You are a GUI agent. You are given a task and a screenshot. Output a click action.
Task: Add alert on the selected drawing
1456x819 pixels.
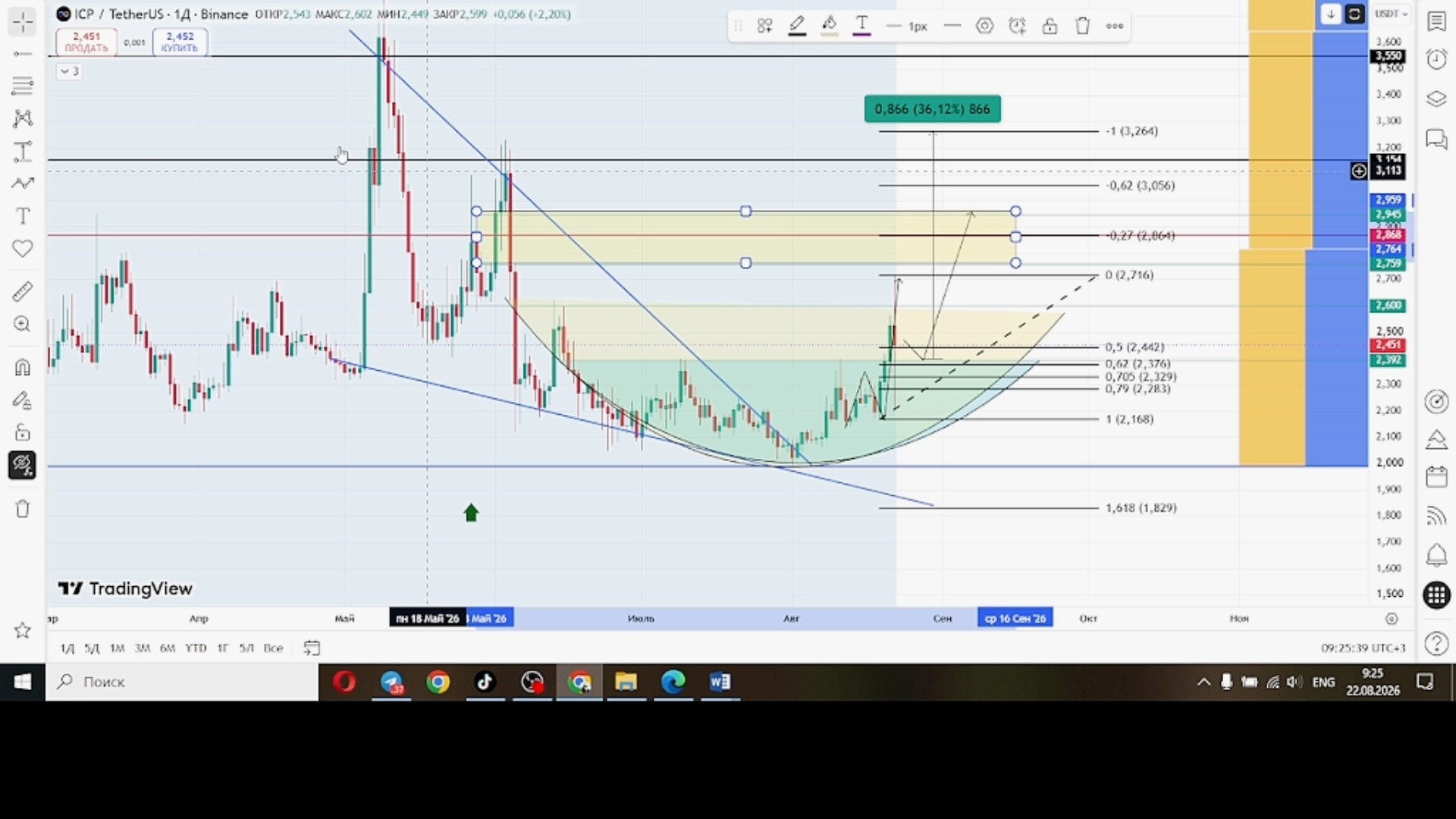tap(1017, 26)
